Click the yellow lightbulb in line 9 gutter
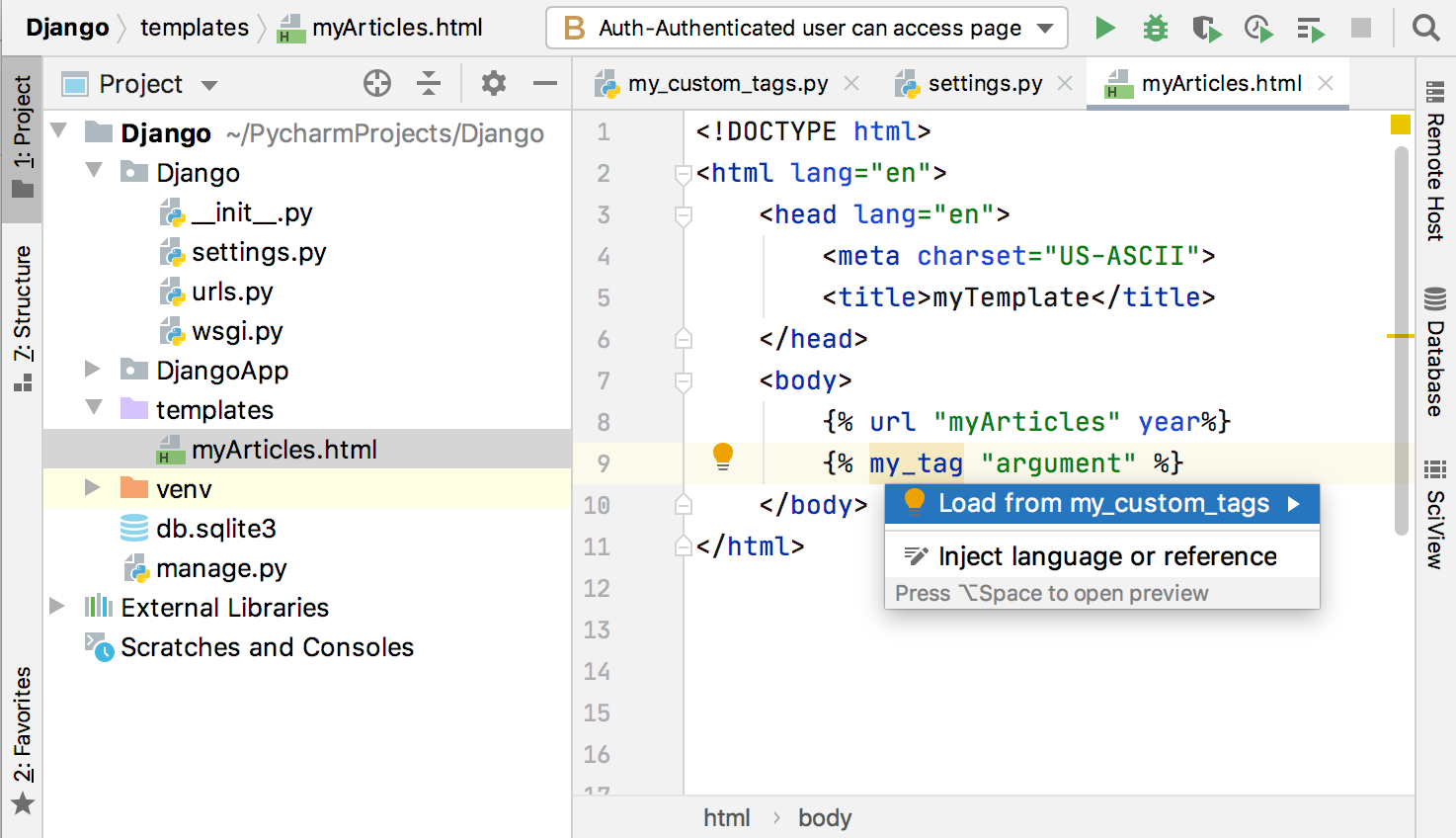 pyautogui.click(x=723, y=456)
